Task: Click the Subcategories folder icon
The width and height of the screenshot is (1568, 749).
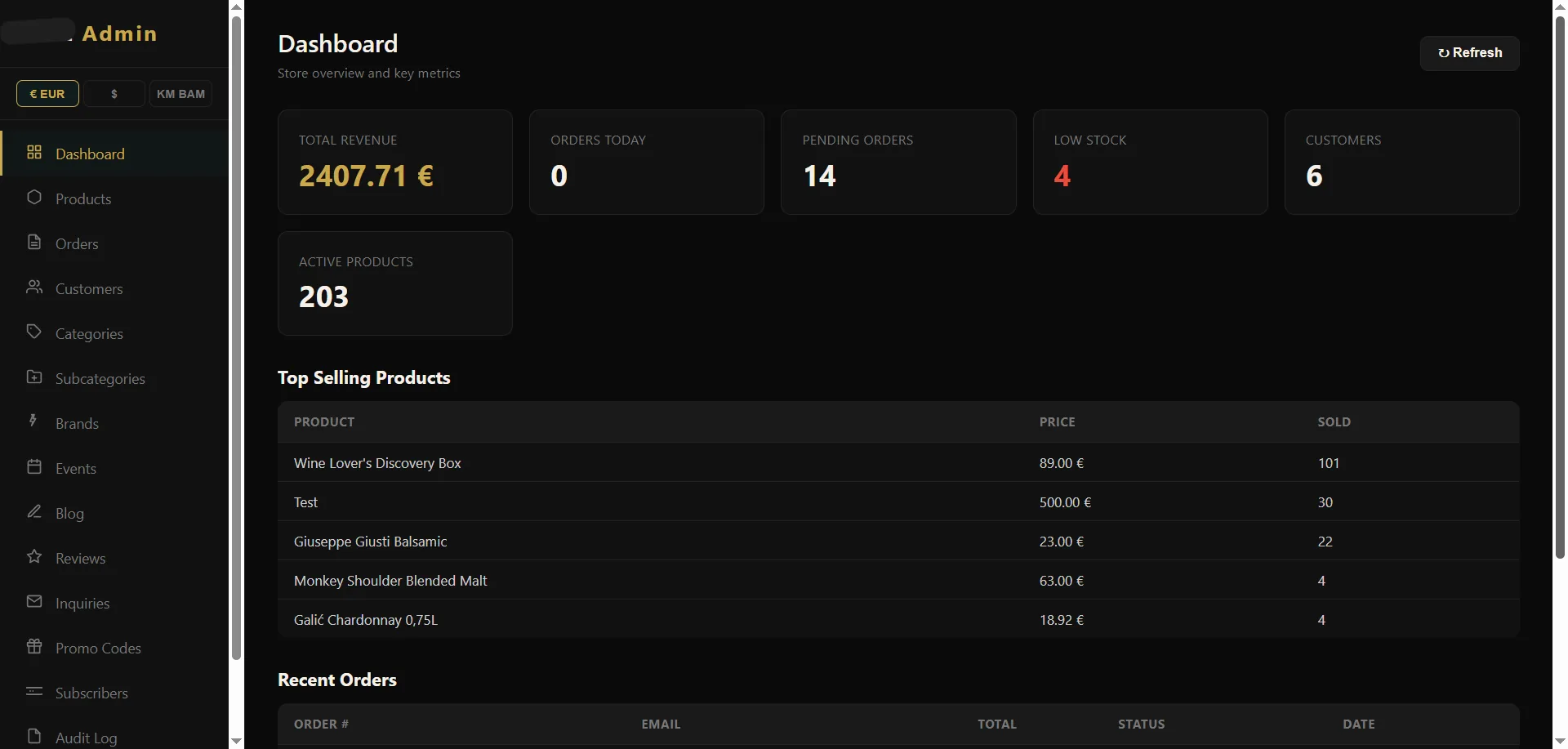Action: tap(34, 377)
